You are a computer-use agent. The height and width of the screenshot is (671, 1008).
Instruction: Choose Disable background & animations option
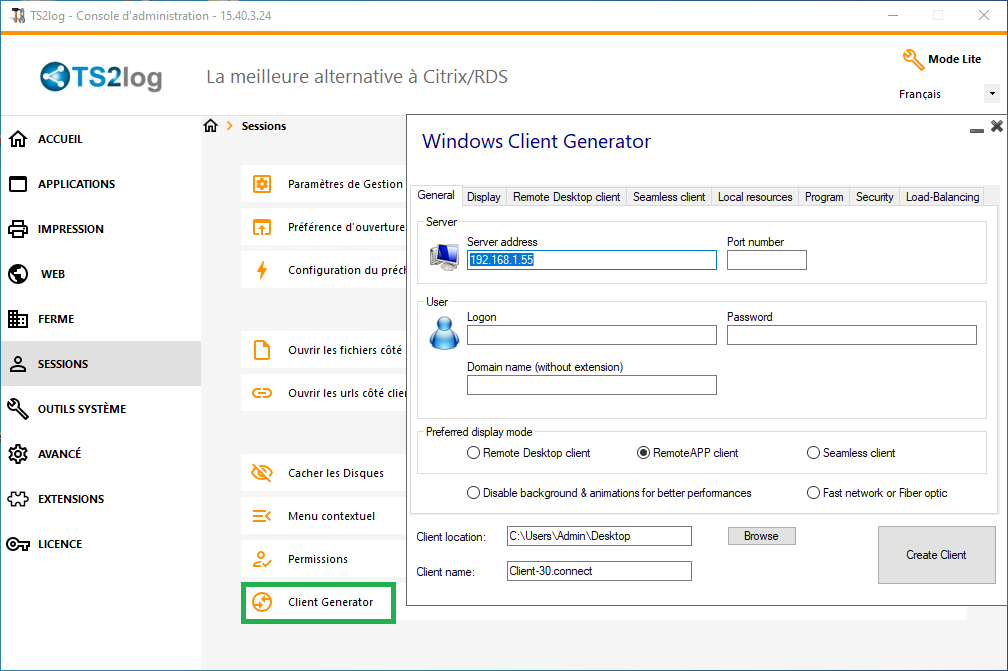473,493
